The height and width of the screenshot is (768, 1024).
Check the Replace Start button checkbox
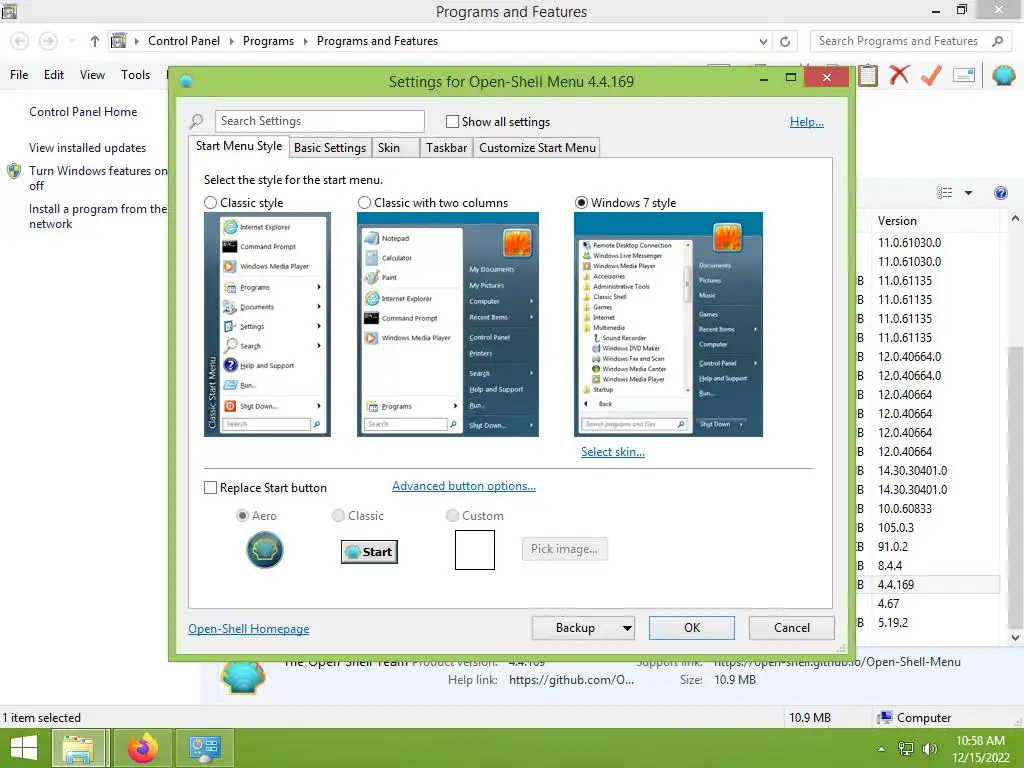point(210,488)
